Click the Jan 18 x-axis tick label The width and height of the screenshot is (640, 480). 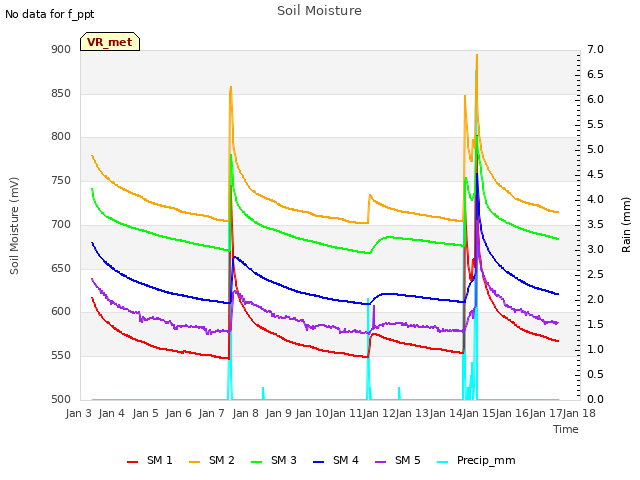tap(579, 413)
